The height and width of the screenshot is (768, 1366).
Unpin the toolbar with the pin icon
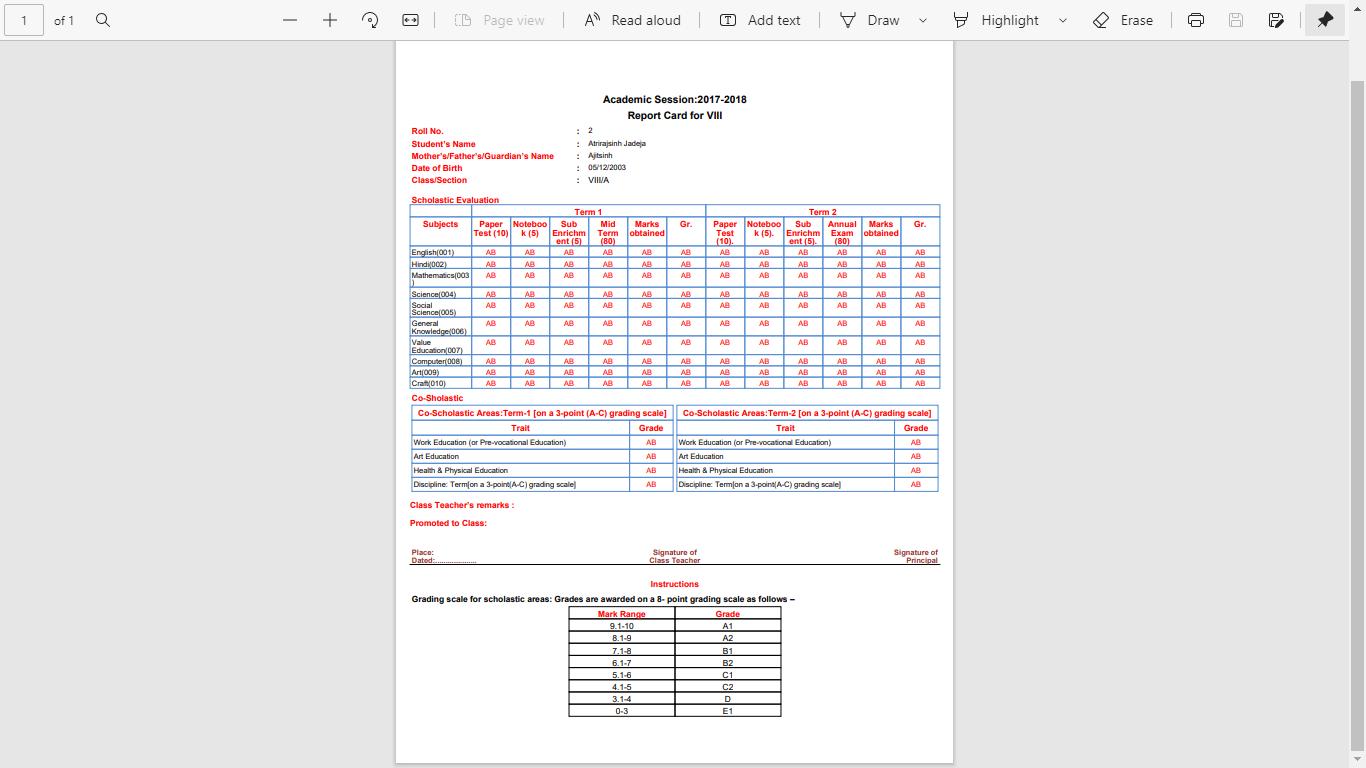pyautogui.click(x=1325, y=20)
